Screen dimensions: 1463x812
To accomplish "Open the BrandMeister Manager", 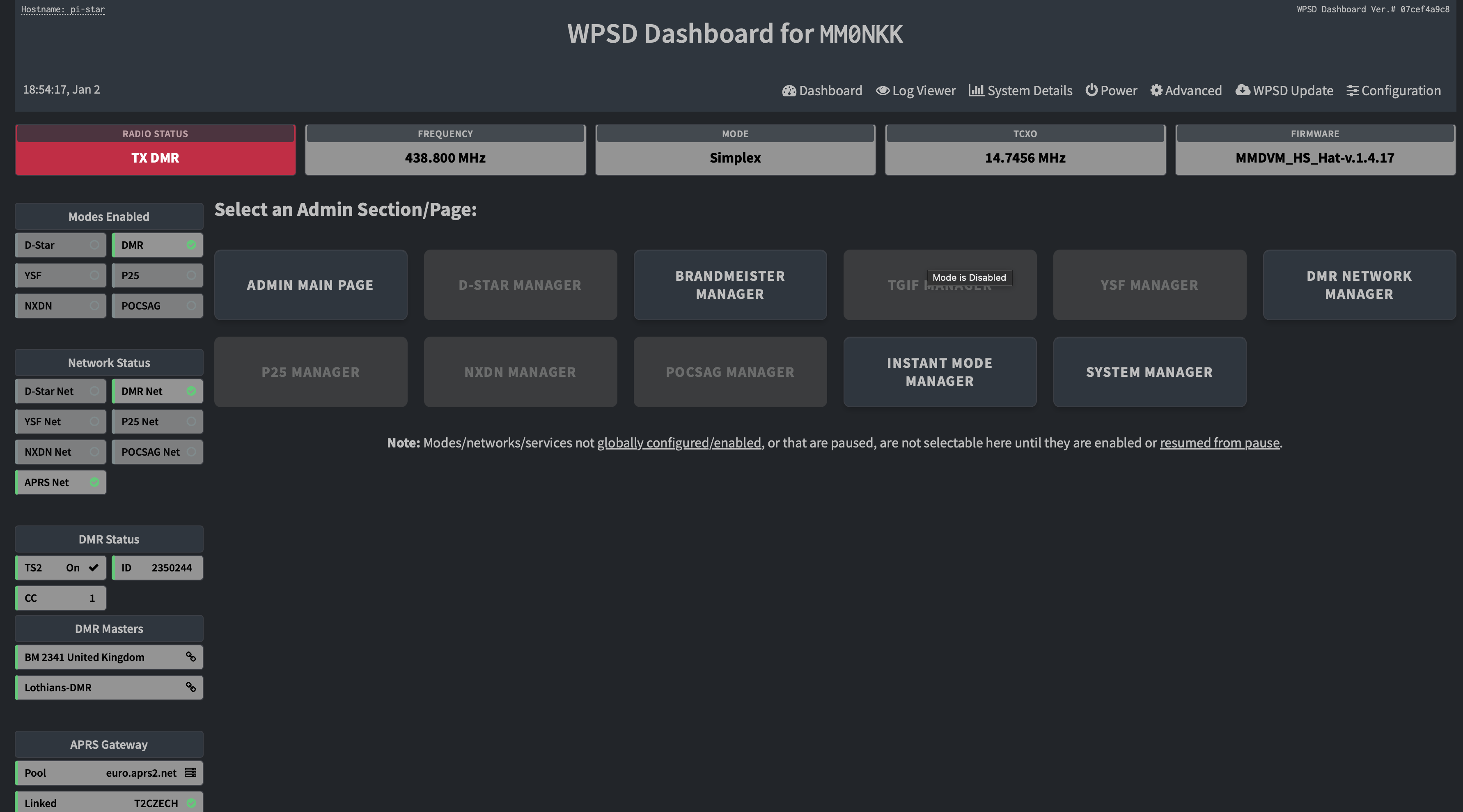I will pos(730,285).
